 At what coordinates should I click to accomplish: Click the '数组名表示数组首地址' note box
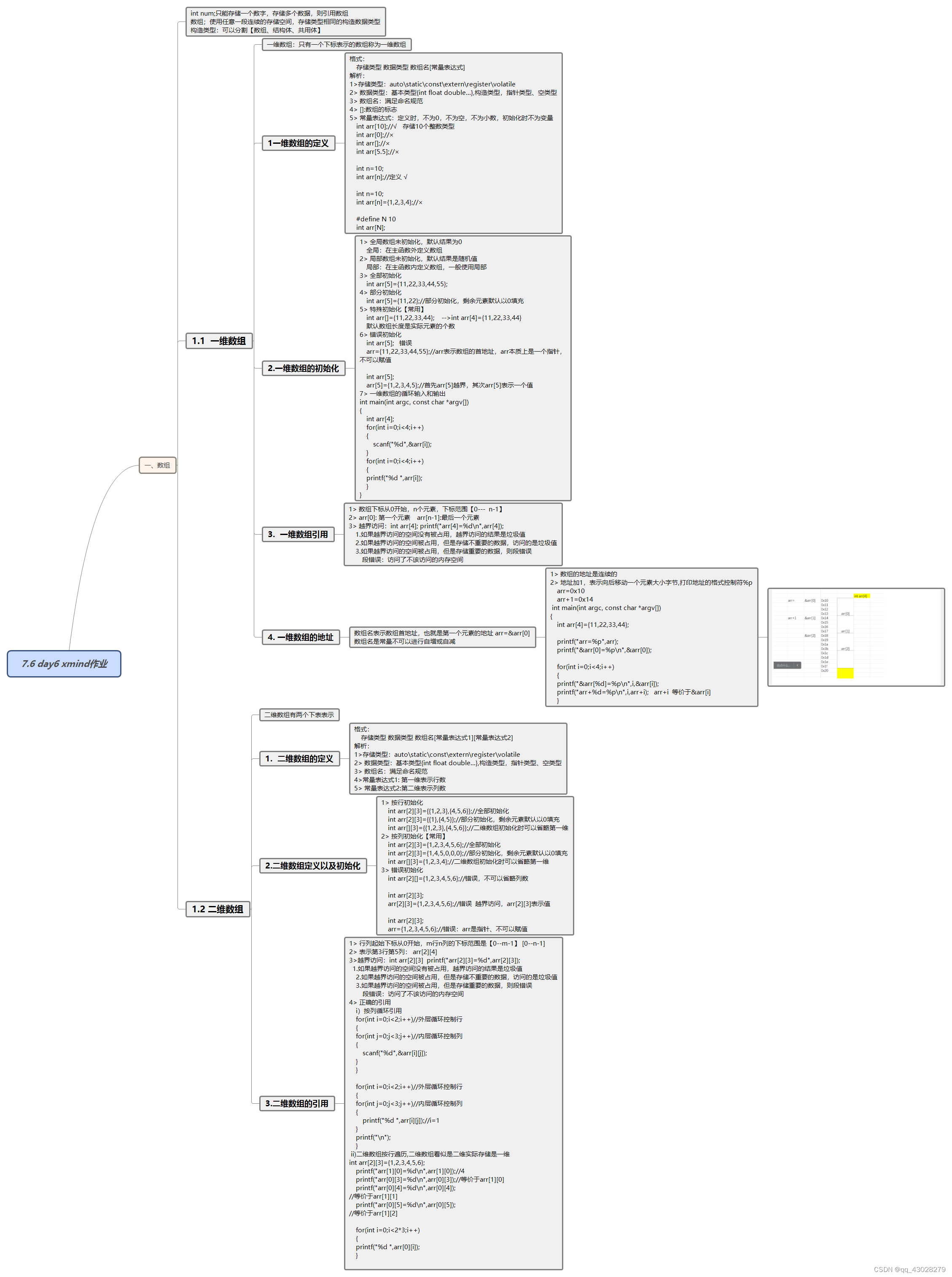tap(442, 637)
